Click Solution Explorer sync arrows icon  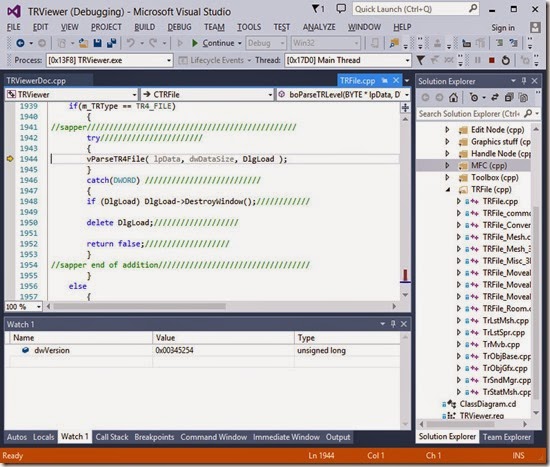pyautogui.click(x=495, y=97)
